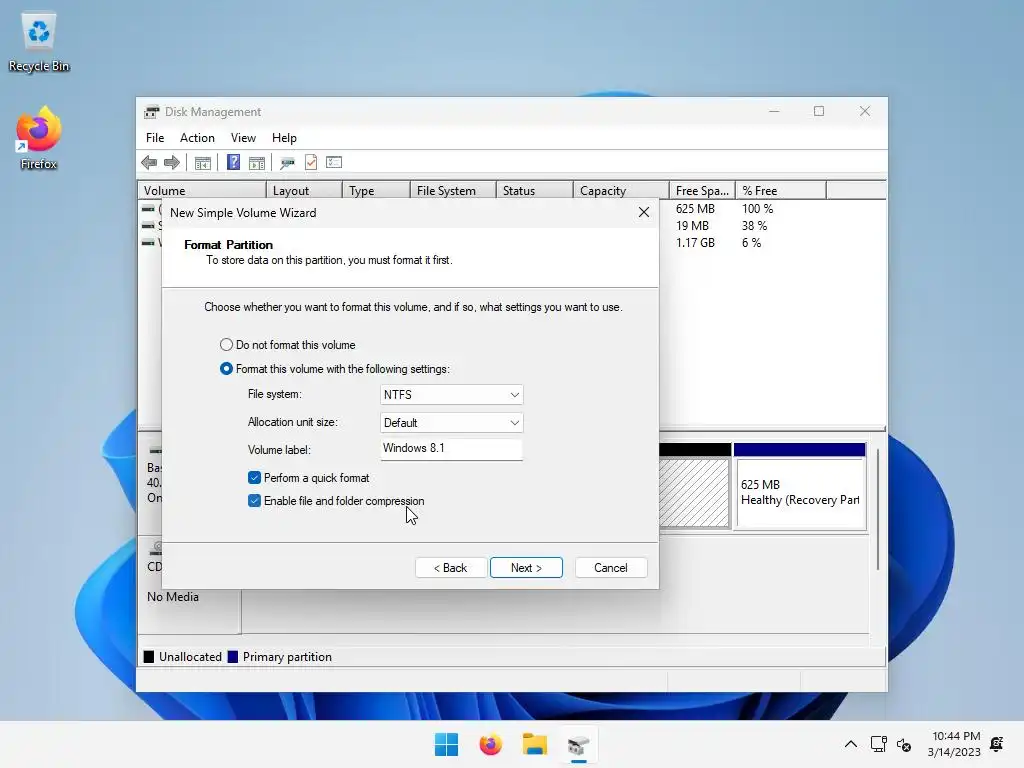Open the File menu

tap(155, 138)
